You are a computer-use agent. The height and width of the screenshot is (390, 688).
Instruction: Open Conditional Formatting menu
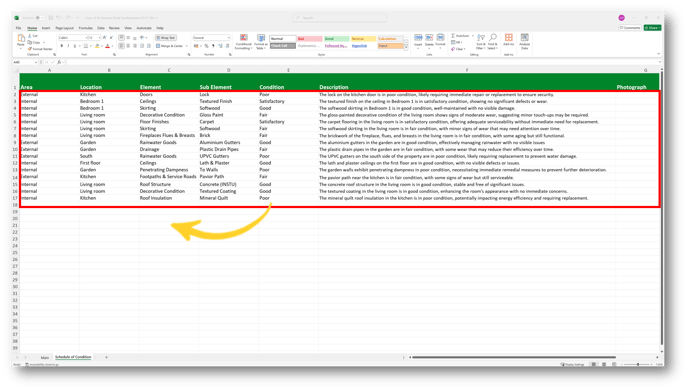point(244,42)
